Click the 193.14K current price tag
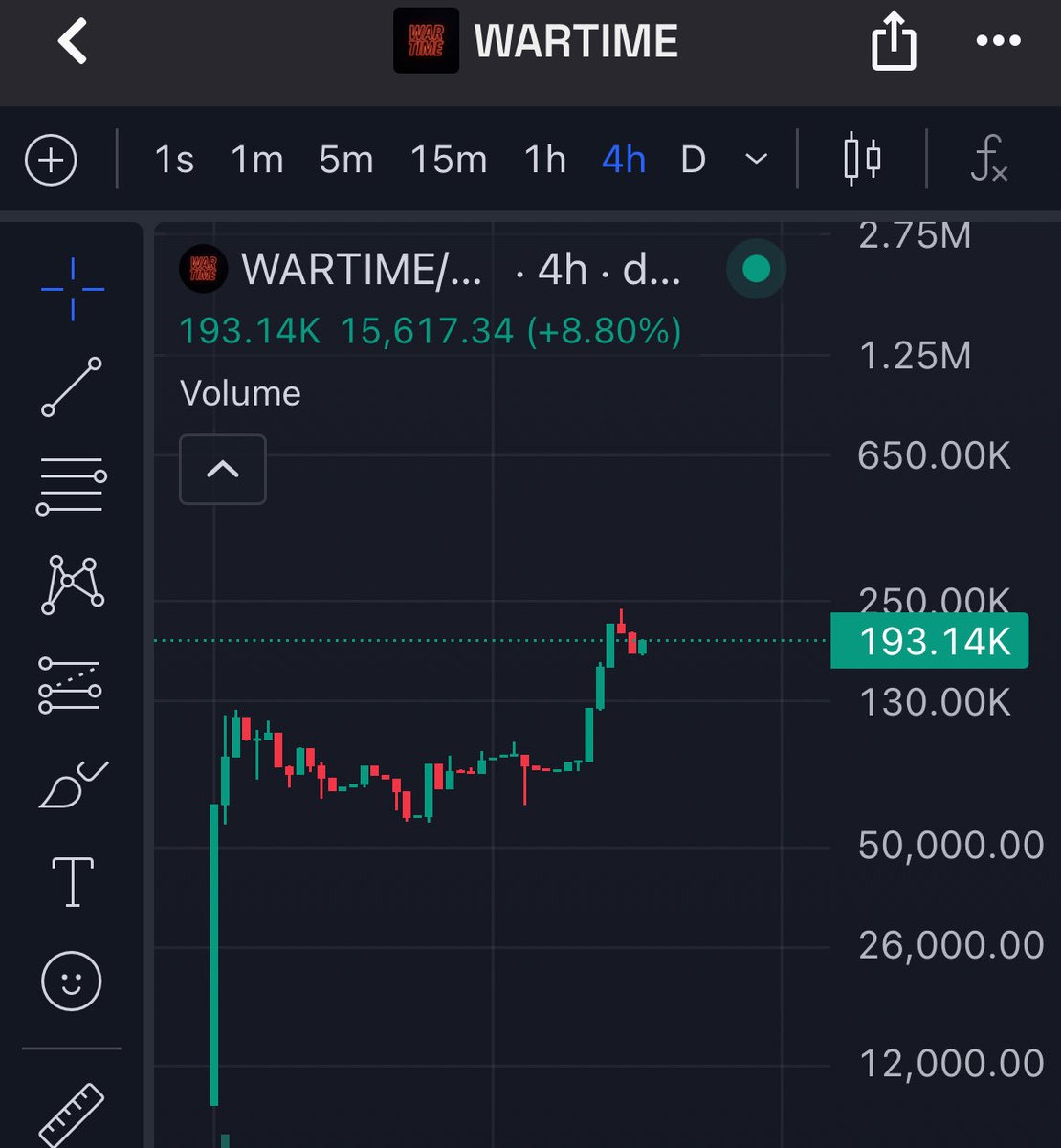The width and height of the screenshot is (1061, 1148). click(930, 640)
